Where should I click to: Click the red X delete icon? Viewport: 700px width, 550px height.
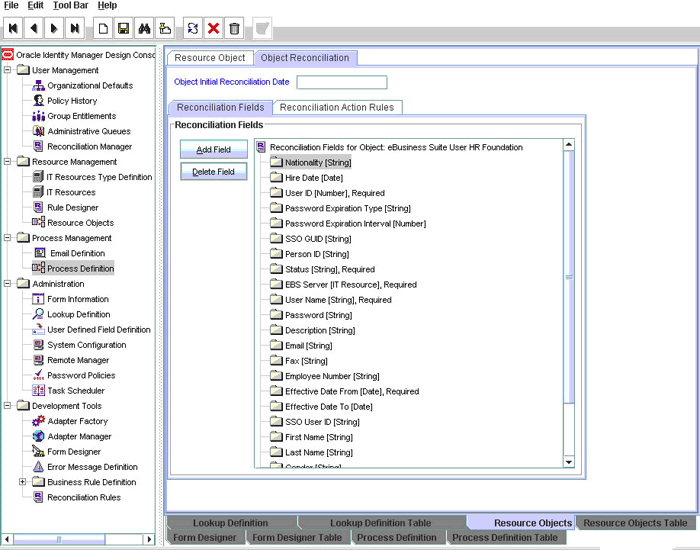coord(213,29)
